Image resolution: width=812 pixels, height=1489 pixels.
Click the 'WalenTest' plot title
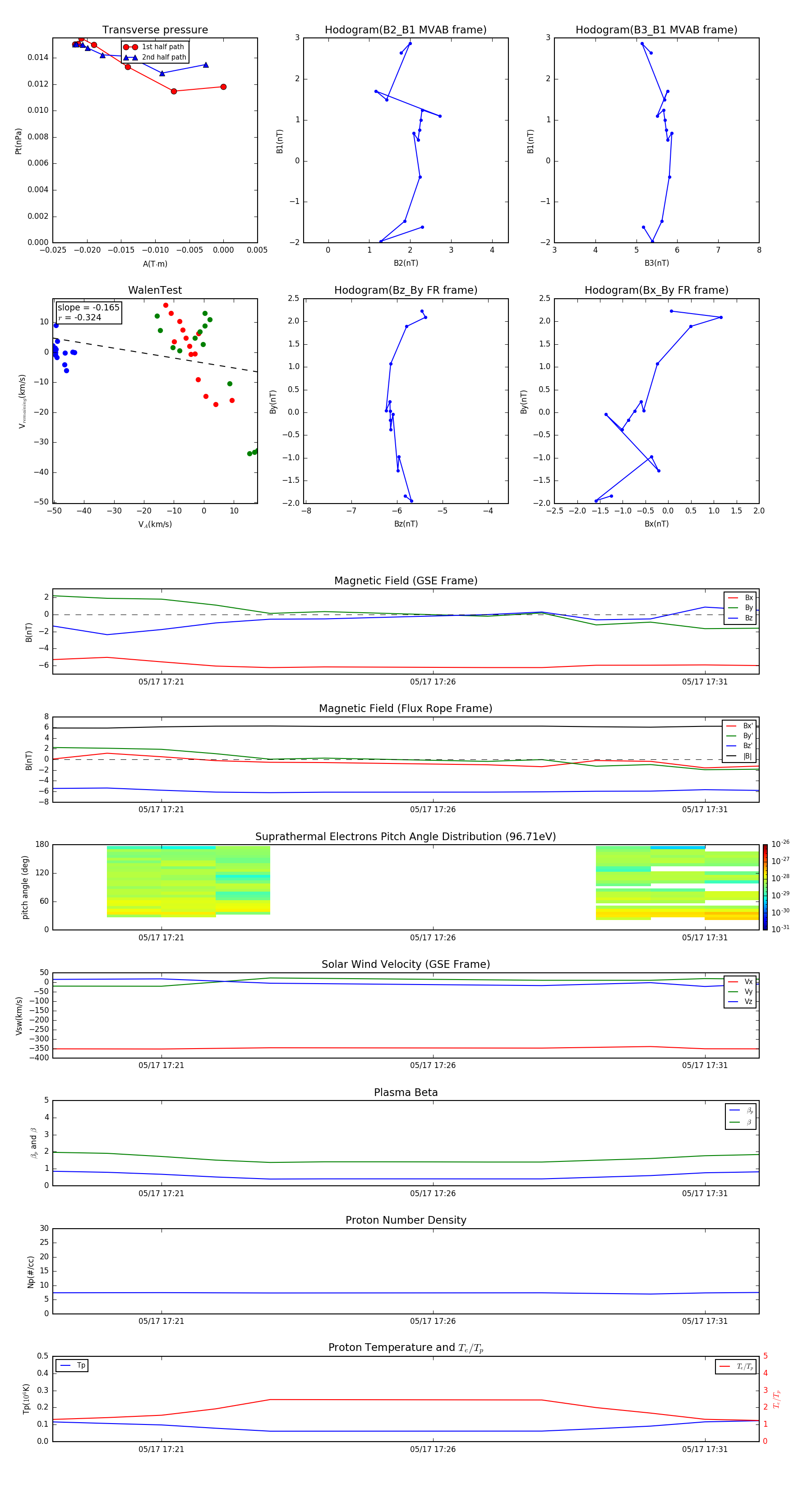[155, 290]
